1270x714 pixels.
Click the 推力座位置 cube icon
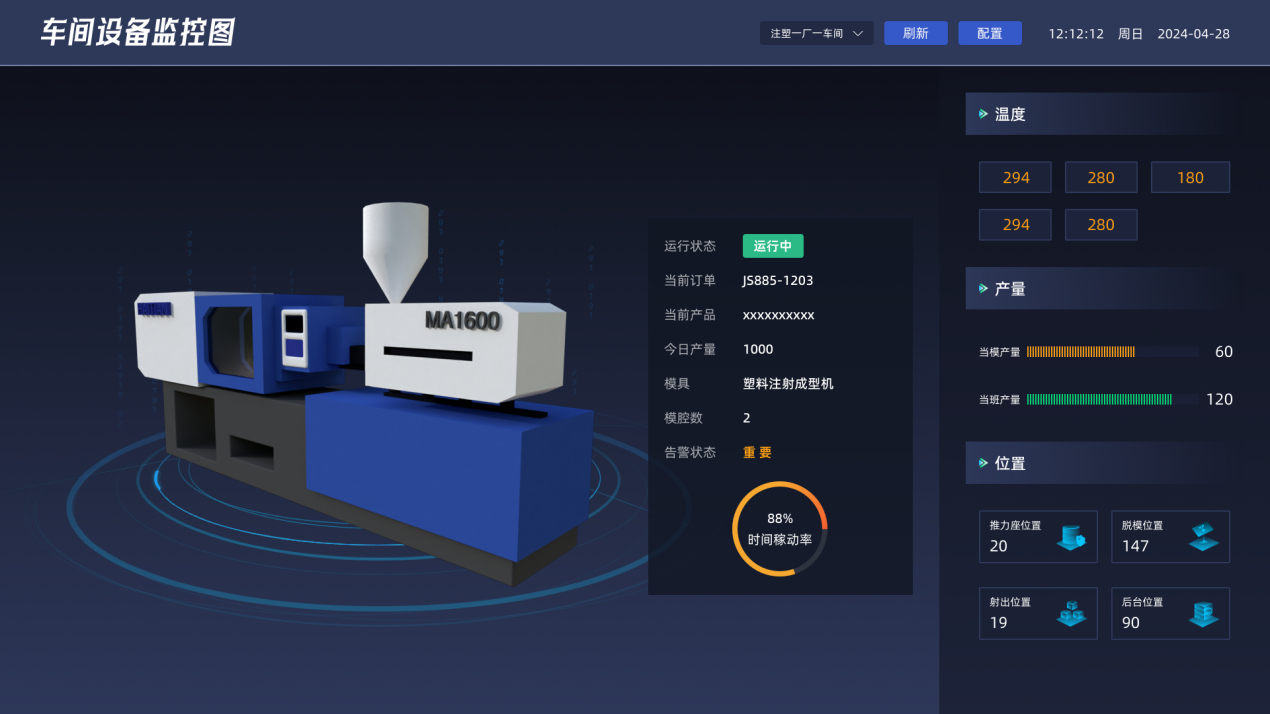tap(1071, 538)
